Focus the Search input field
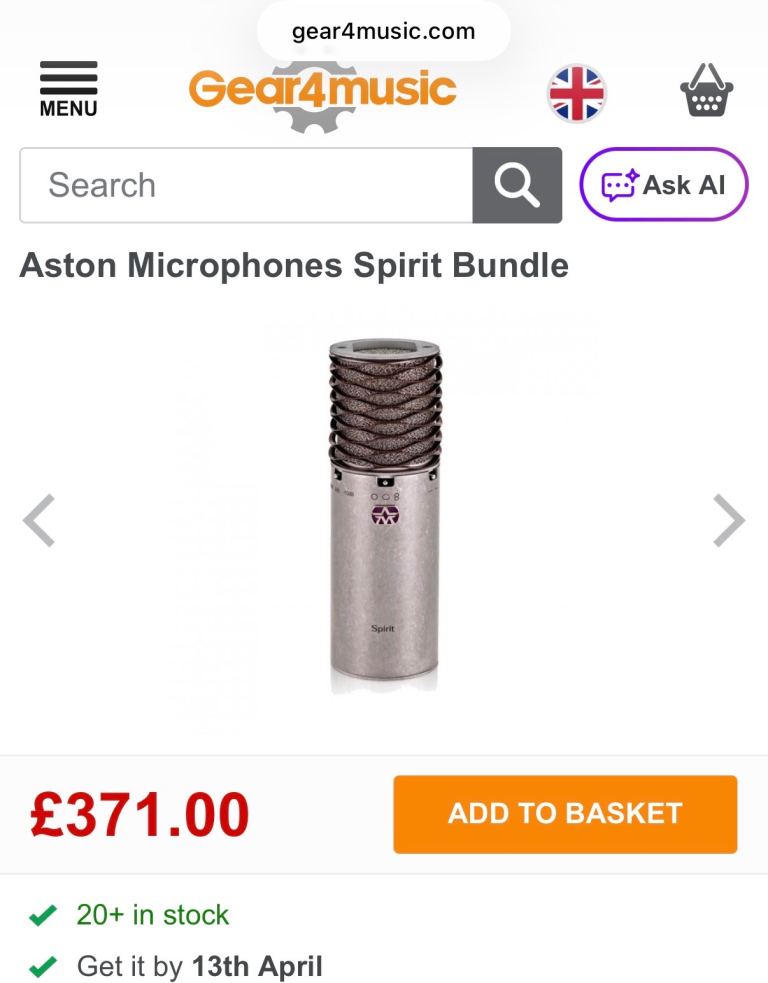Image resolution: width=768 pixels, height=983 pixels. tap(246, 185)
